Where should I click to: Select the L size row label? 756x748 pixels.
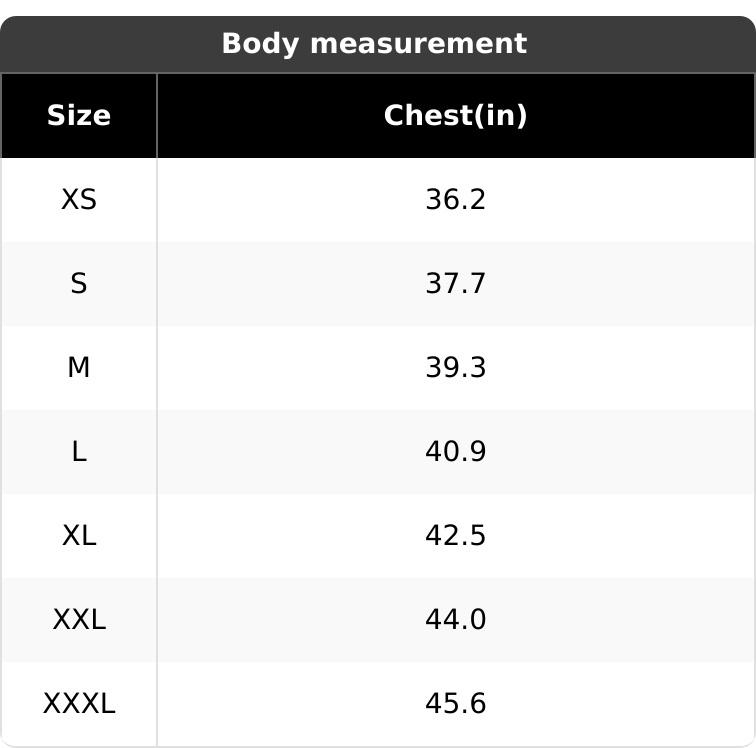click(x=79, y=451)
